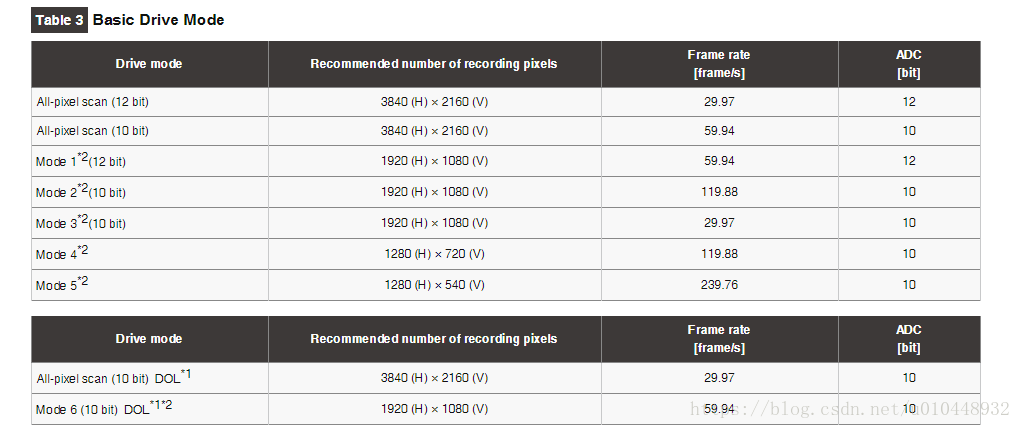This screenshot has height=429, width=1021.
Task: Click the Frame rate header in top table
Action: click(719, 64)
